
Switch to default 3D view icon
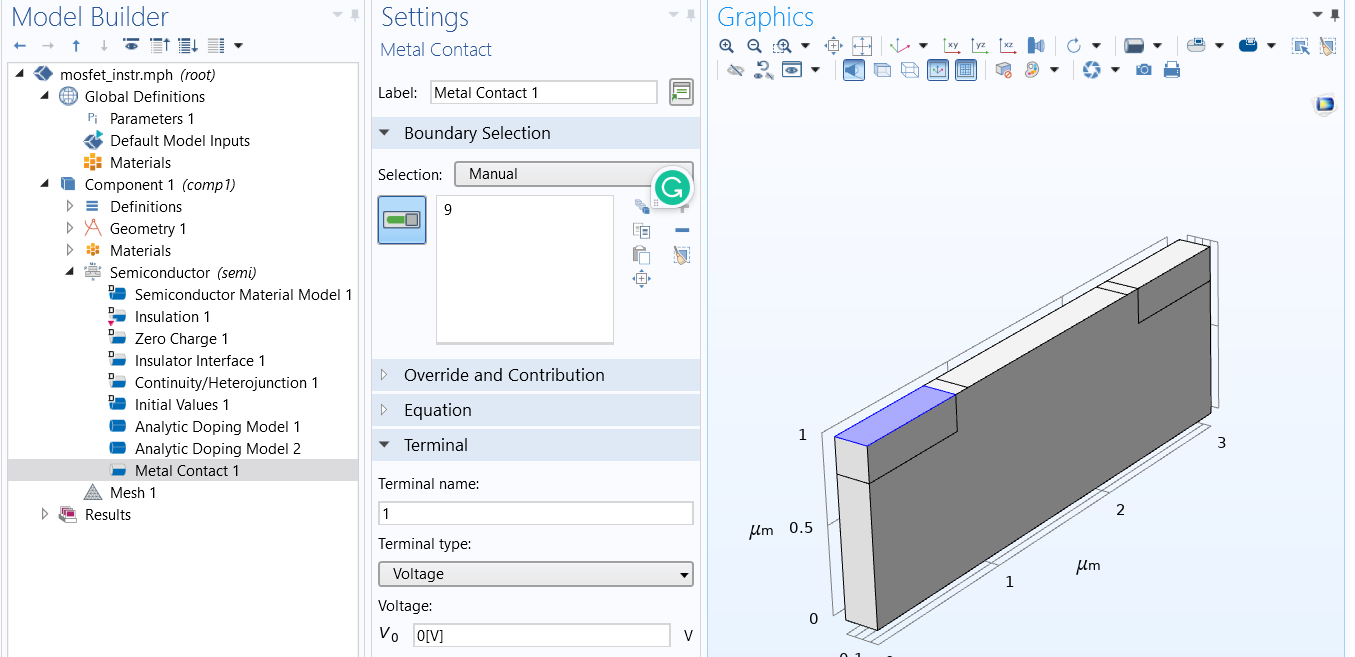coord(899,46)
